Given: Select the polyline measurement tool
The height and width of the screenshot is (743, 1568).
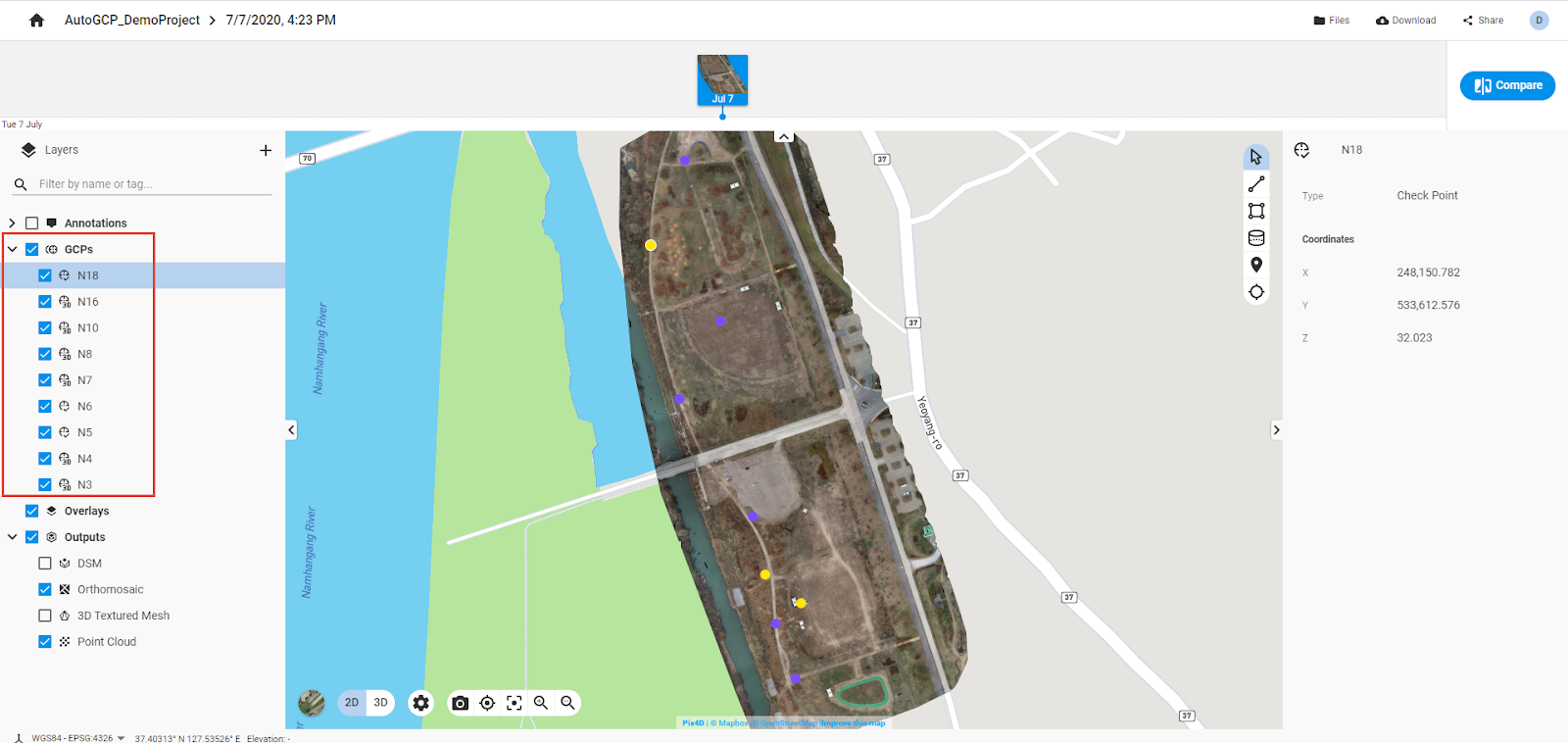Looking at the screenshot, I should coord(1256,184).
